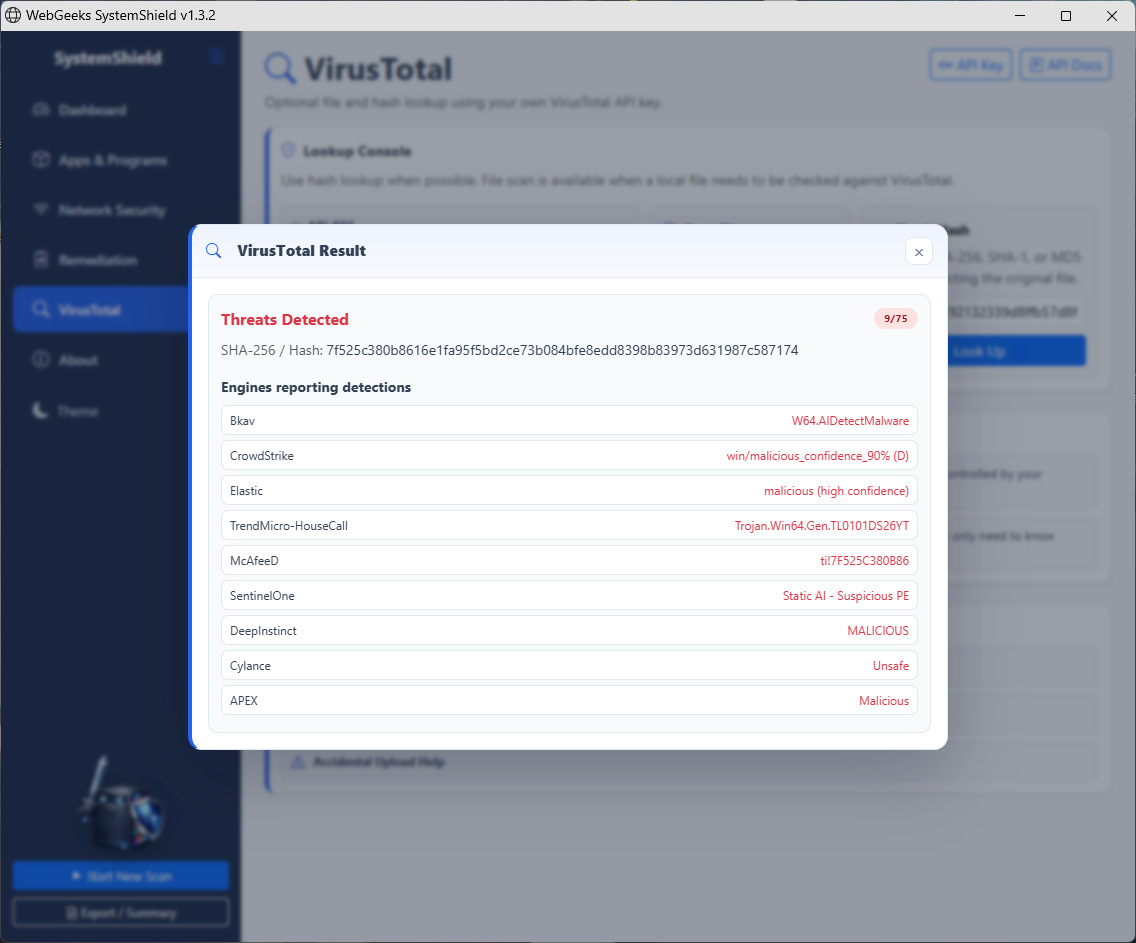The width and height of the screenshot is (1136, 943).
Task: Select the SentinelOne engine row
Action: (569, 595)
